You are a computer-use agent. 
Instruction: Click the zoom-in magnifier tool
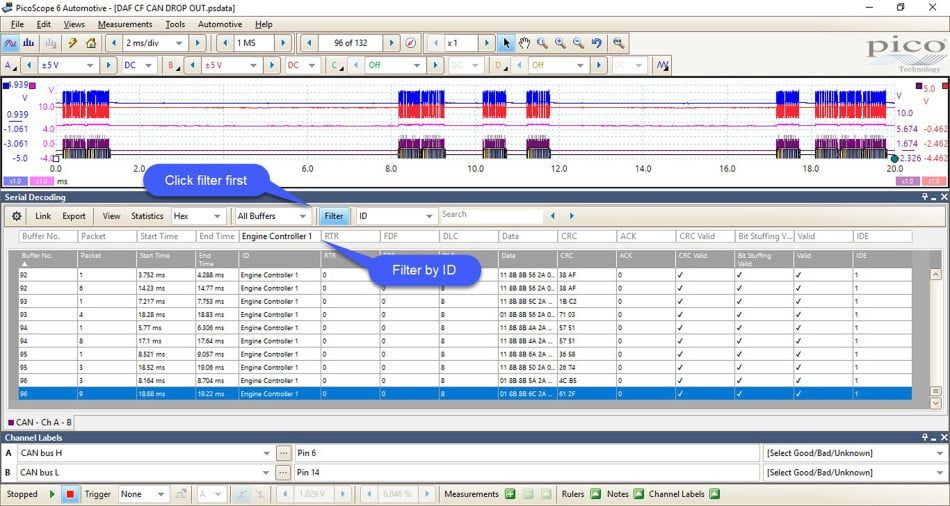[560, 43]
